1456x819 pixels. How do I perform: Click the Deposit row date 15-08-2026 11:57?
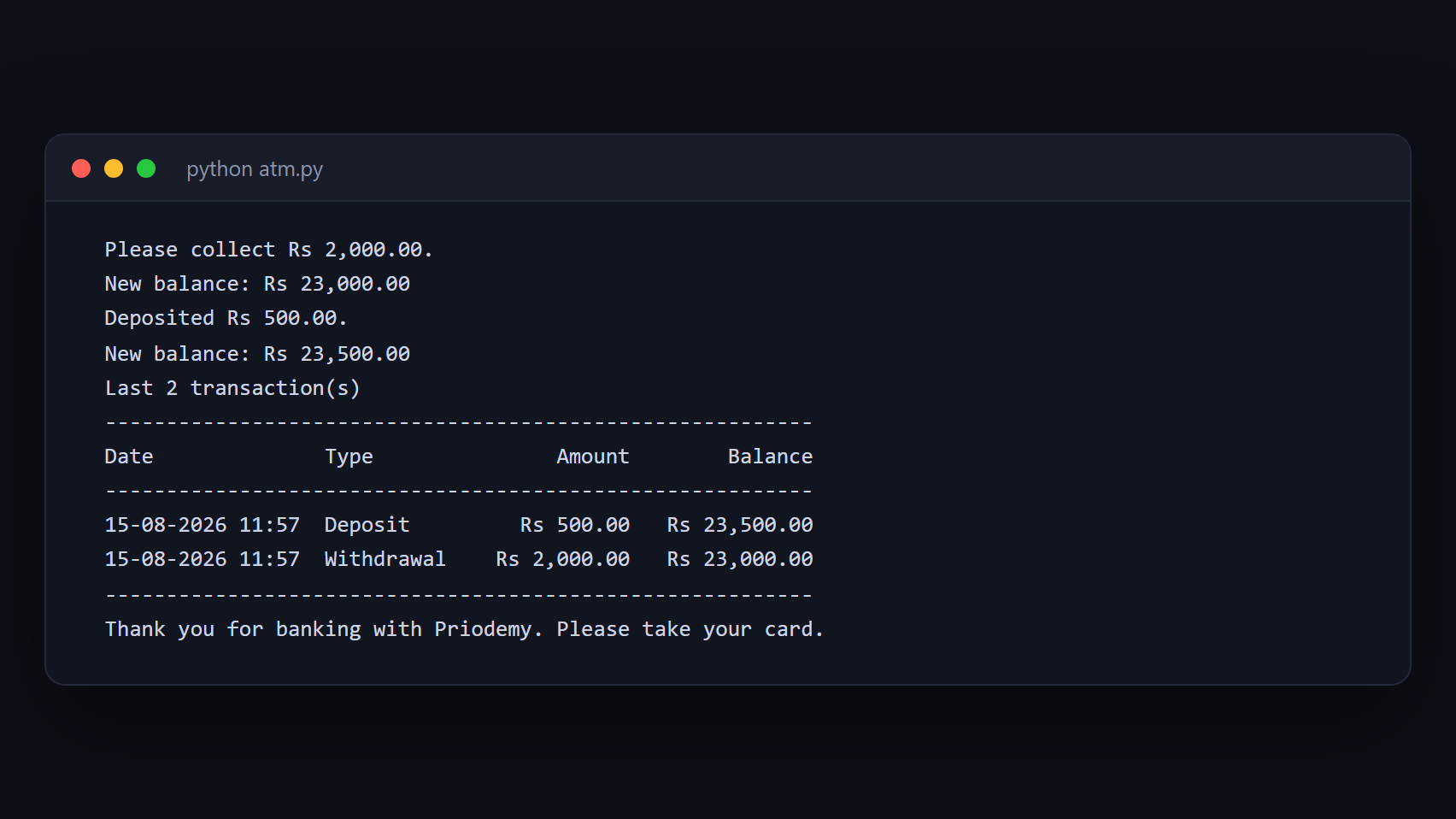203,525
